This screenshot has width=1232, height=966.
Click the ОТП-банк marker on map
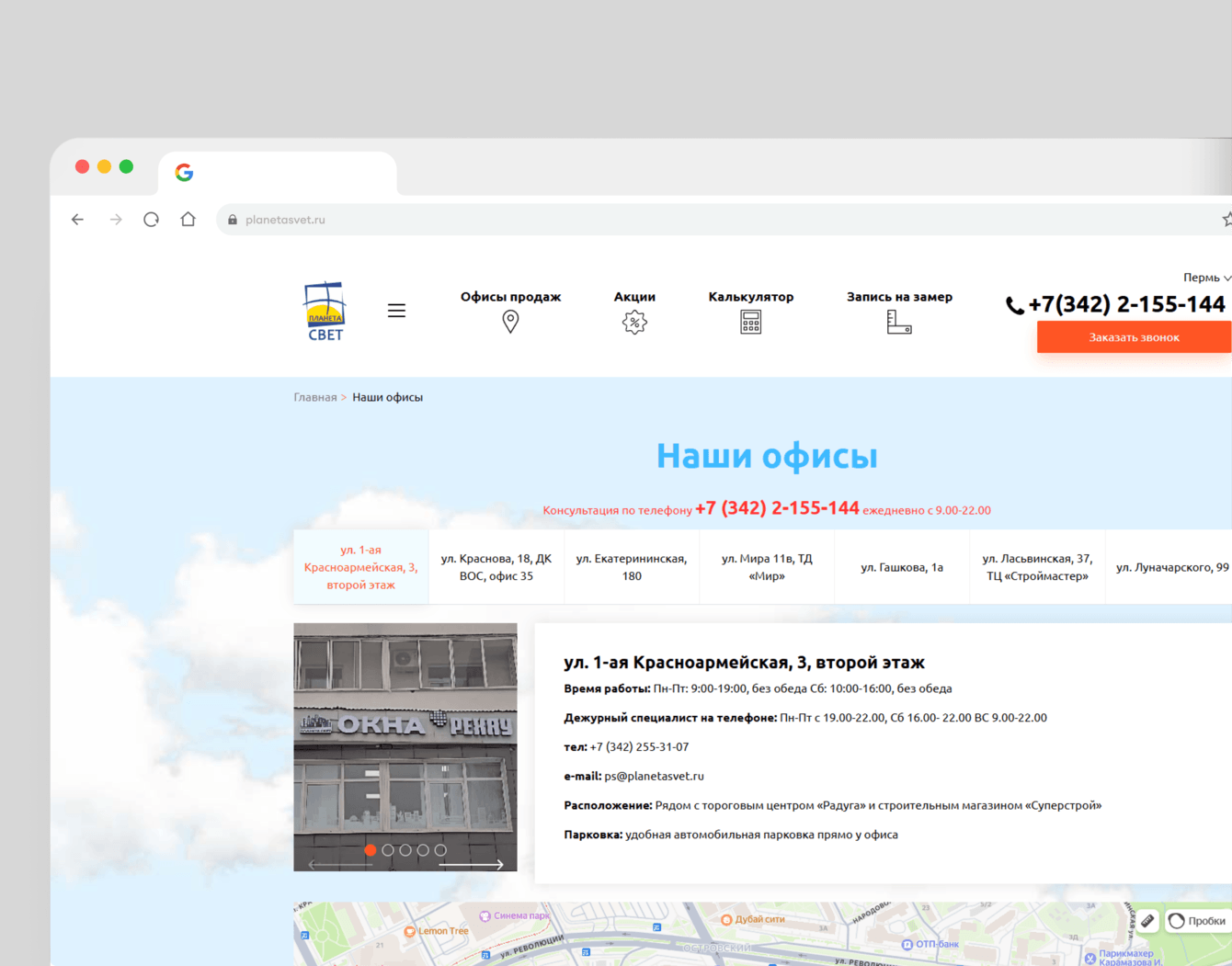pos(930,944)
